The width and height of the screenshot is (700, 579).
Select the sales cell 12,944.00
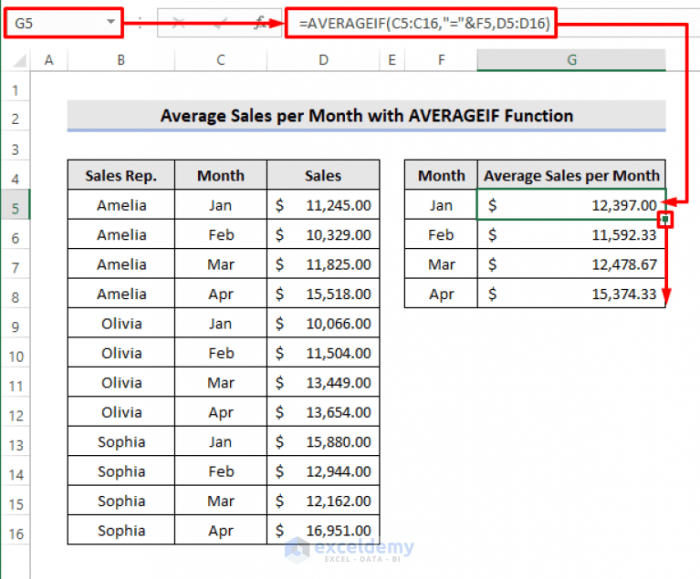click(323, 471)
